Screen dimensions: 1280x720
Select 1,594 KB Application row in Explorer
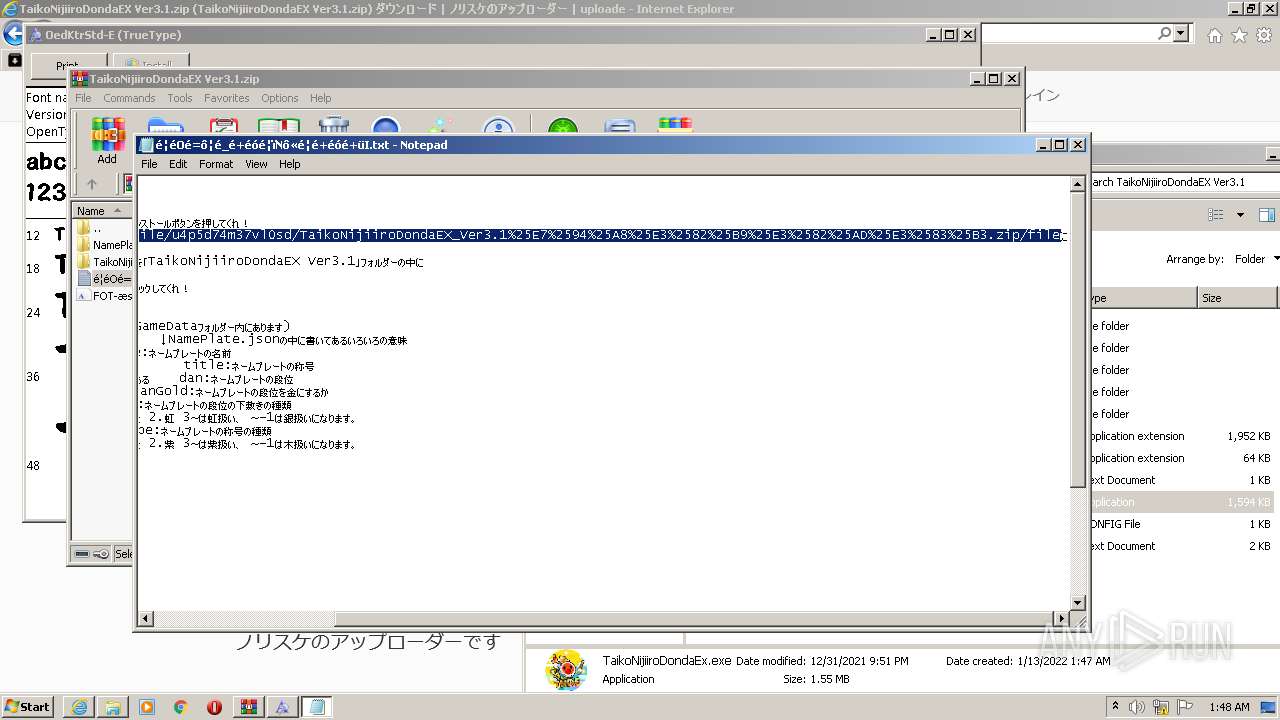[1184, 502]
